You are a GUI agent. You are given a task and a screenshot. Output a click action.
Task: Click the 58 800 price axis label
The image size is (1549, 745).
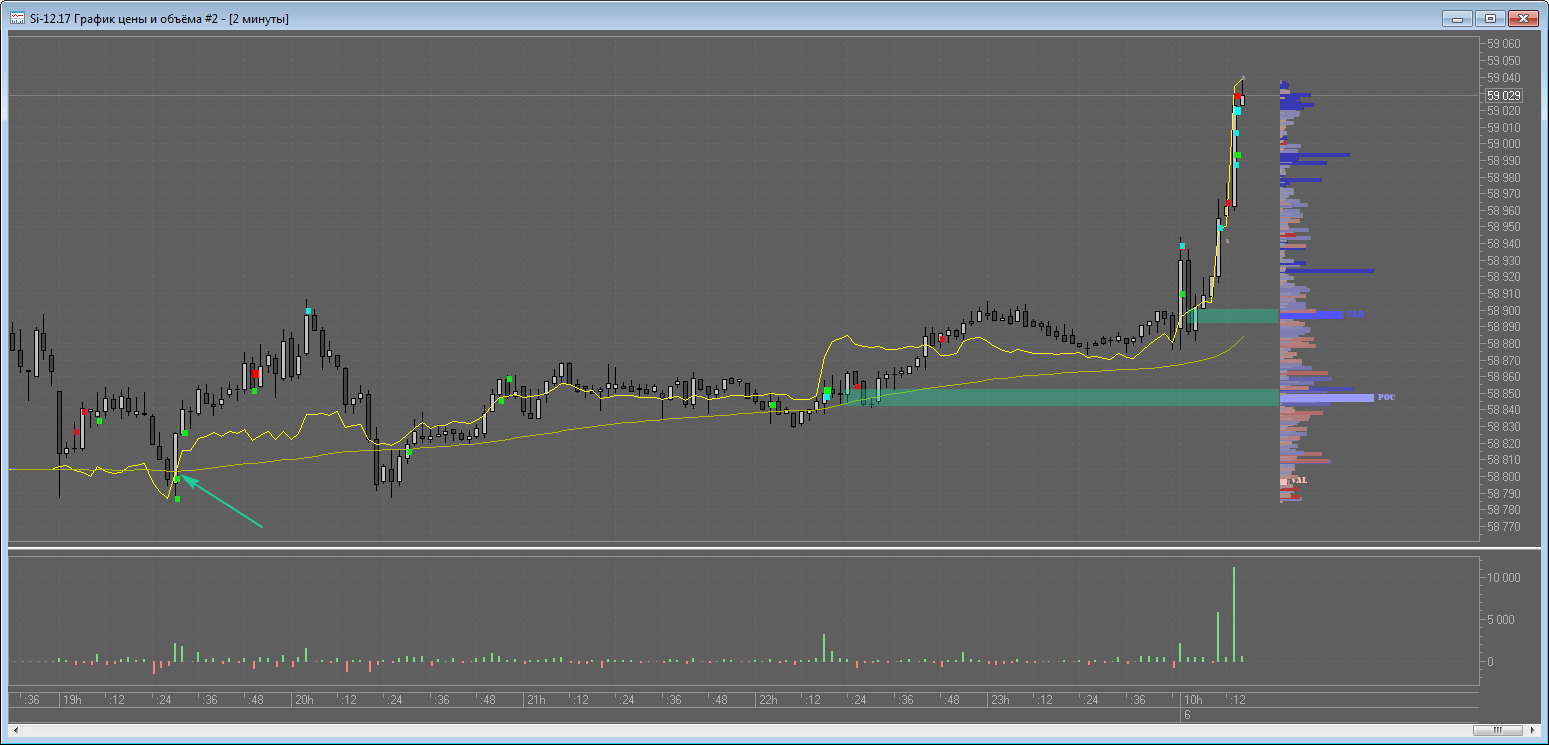(1503, 476)
